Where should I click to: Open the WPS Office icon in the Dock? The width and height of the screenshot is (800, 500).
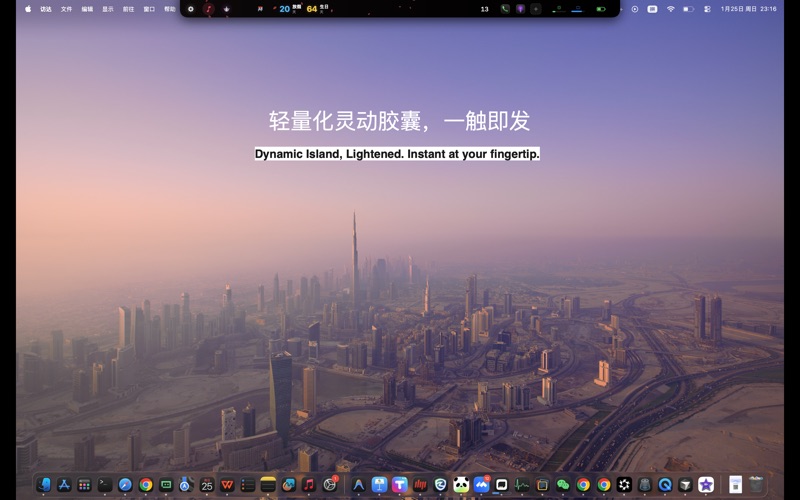pos(227,485)
